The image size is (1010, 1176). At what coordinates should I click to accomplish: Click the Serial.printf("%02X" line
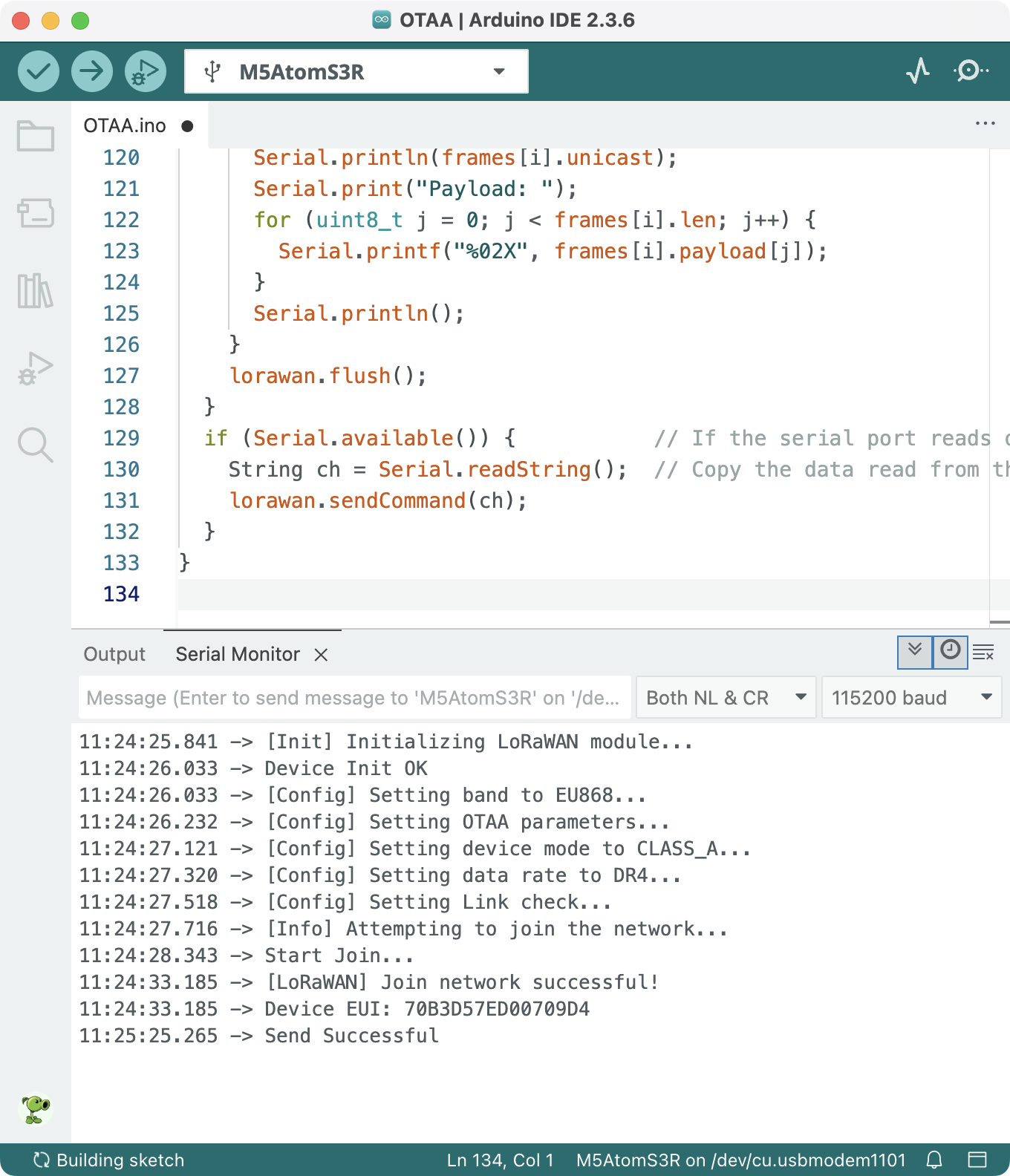pos(553,251)
